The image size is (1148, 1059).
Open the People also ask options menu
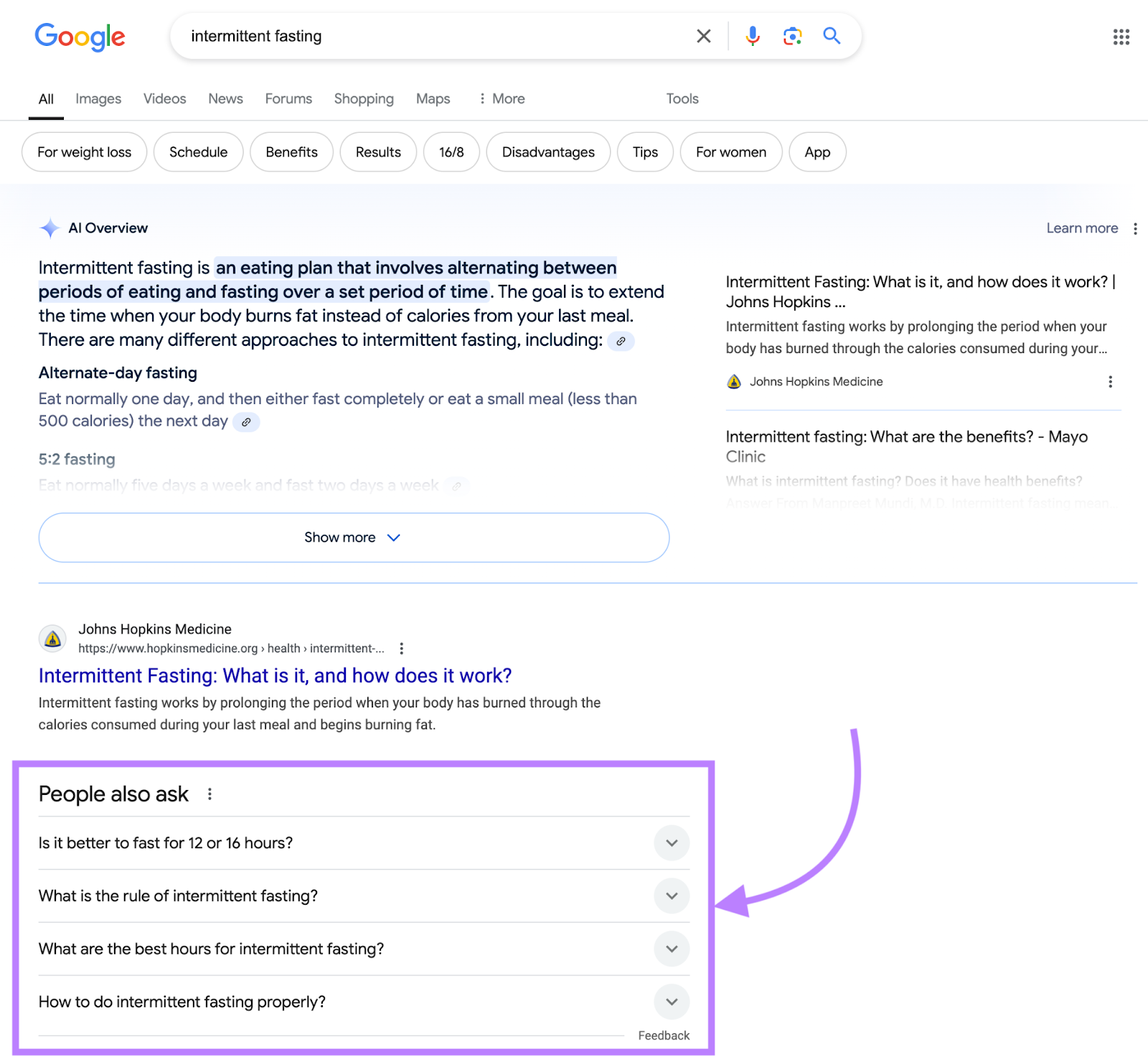click(x=210, y=794)
